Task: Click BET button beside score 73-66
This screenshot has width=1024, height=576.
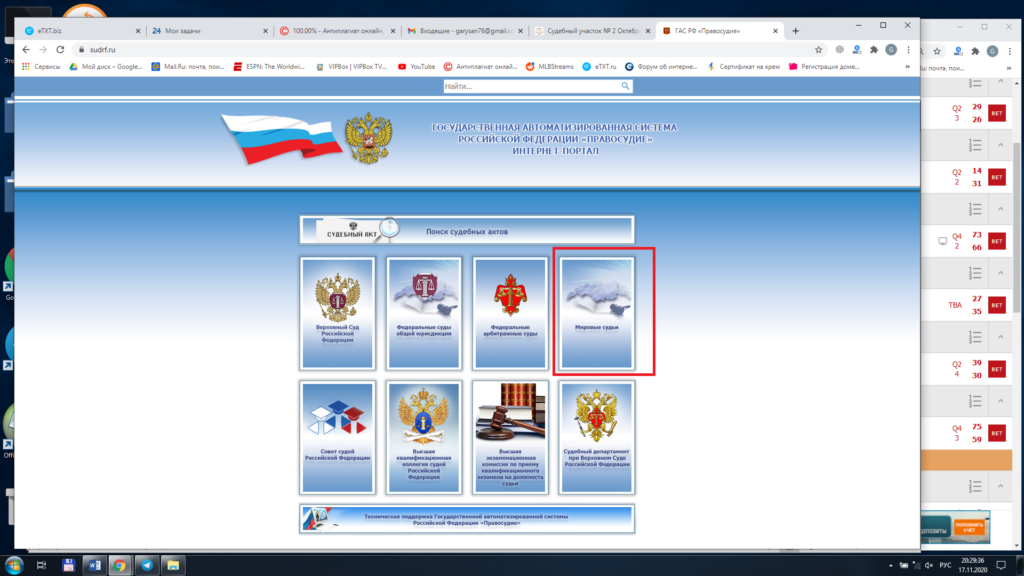Action: (997, 241)
